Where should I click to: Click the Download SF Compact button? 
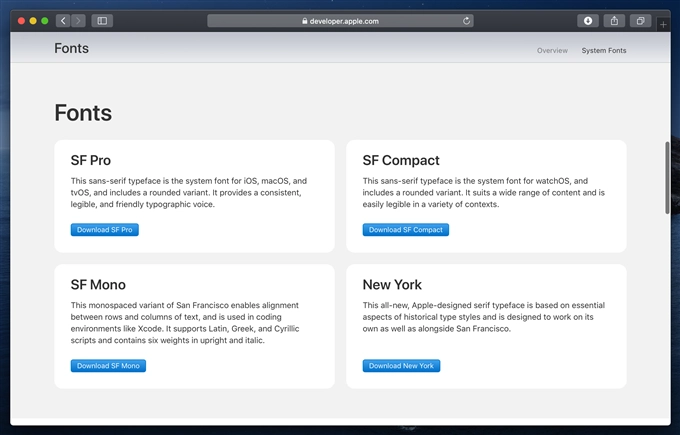pyautogui.click(x=405, y=229)
